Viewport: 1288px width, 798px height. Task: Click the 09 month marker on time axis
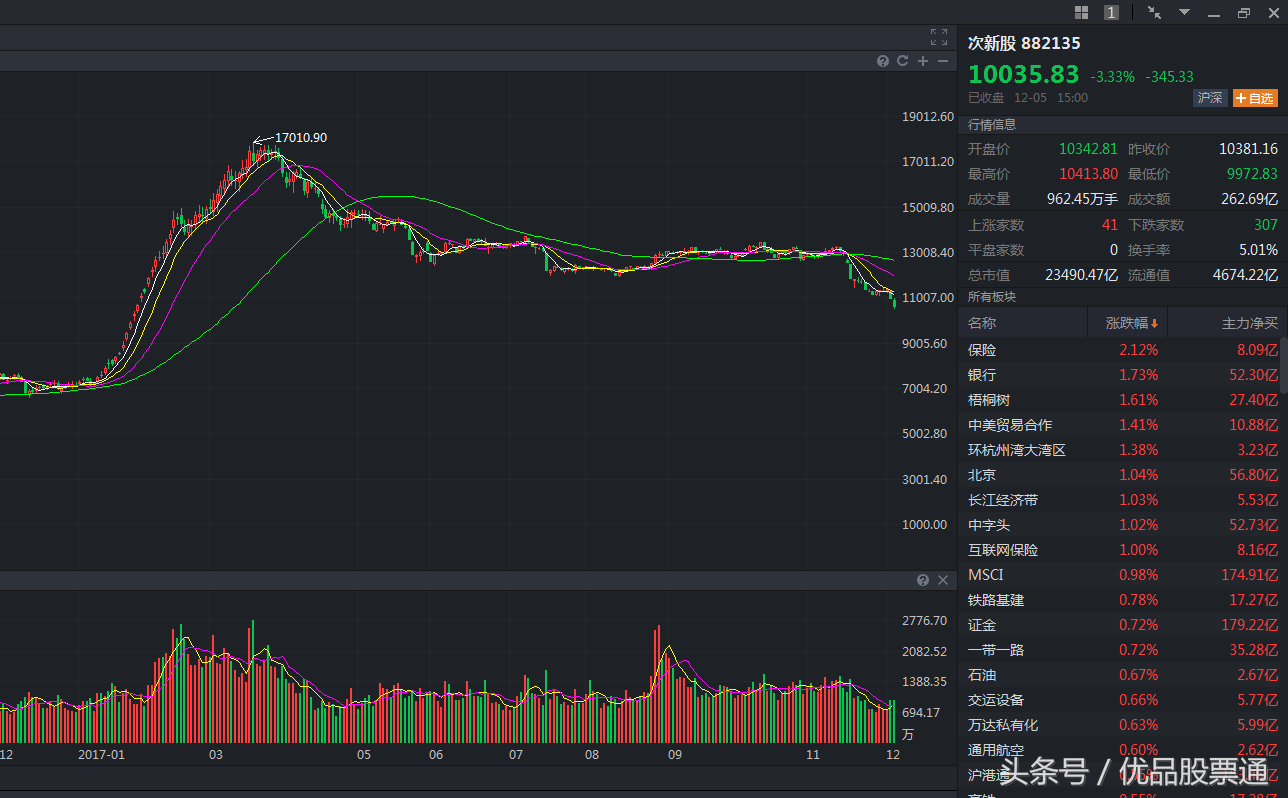pyautogui.click(x=675, y=755)
